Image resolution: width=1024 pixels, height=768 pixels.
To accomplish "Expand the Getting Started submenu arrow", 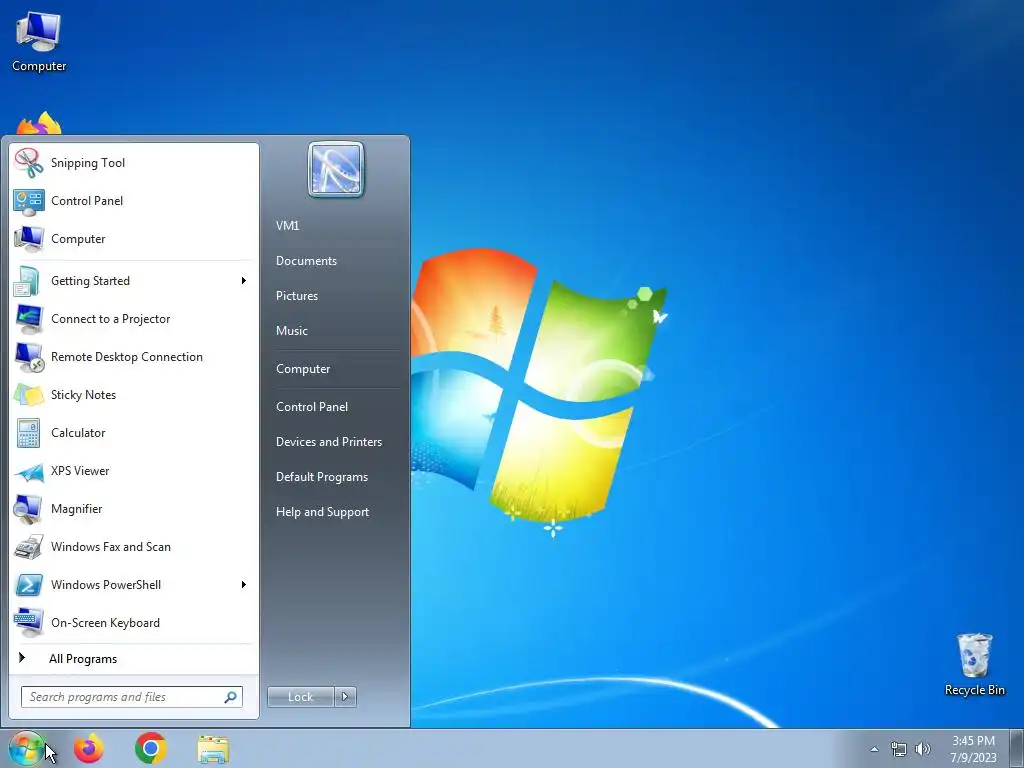I will point(244,281).
